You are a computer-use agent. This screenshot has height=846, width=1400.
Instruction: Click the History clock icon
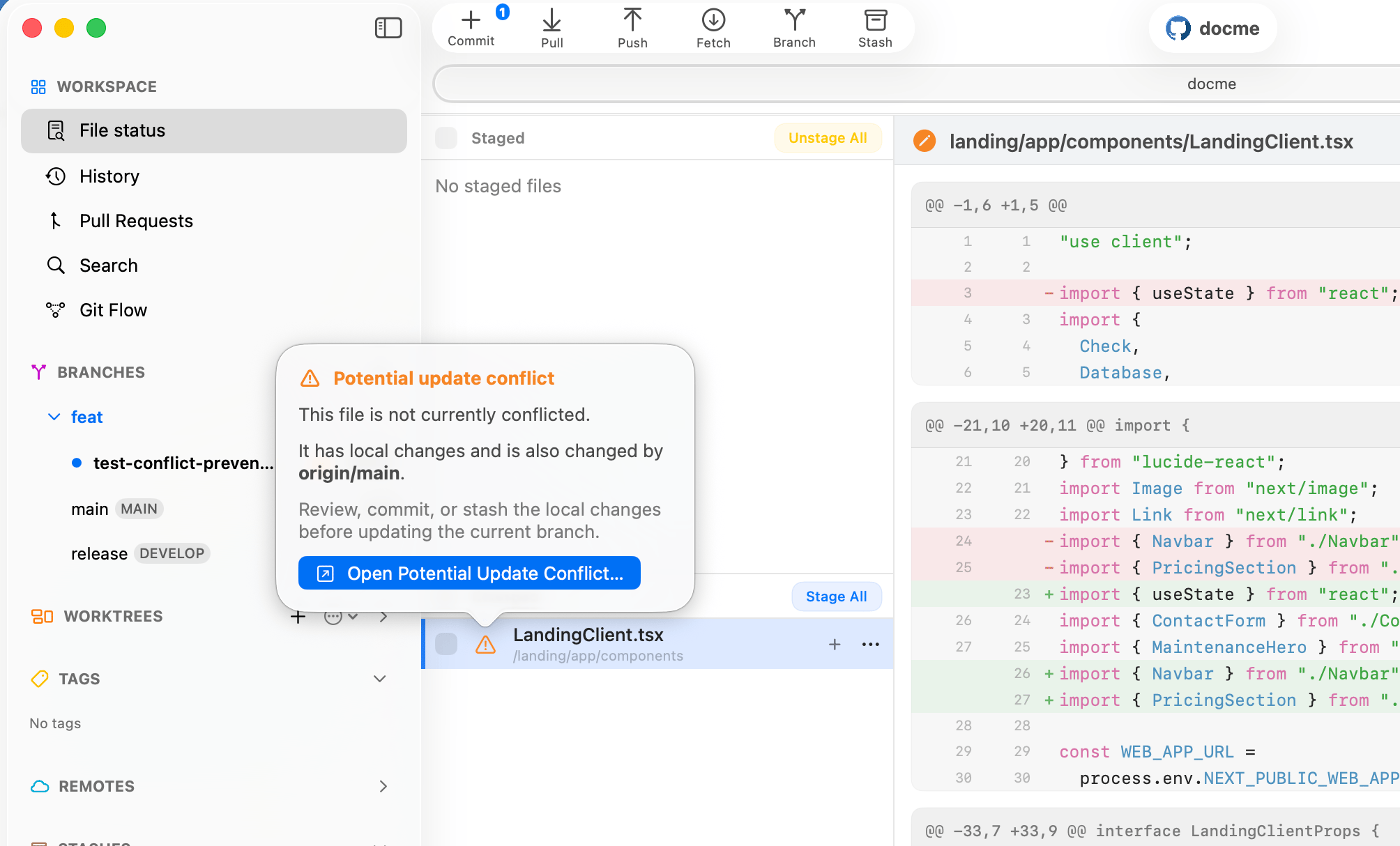(x=56, y=176)
